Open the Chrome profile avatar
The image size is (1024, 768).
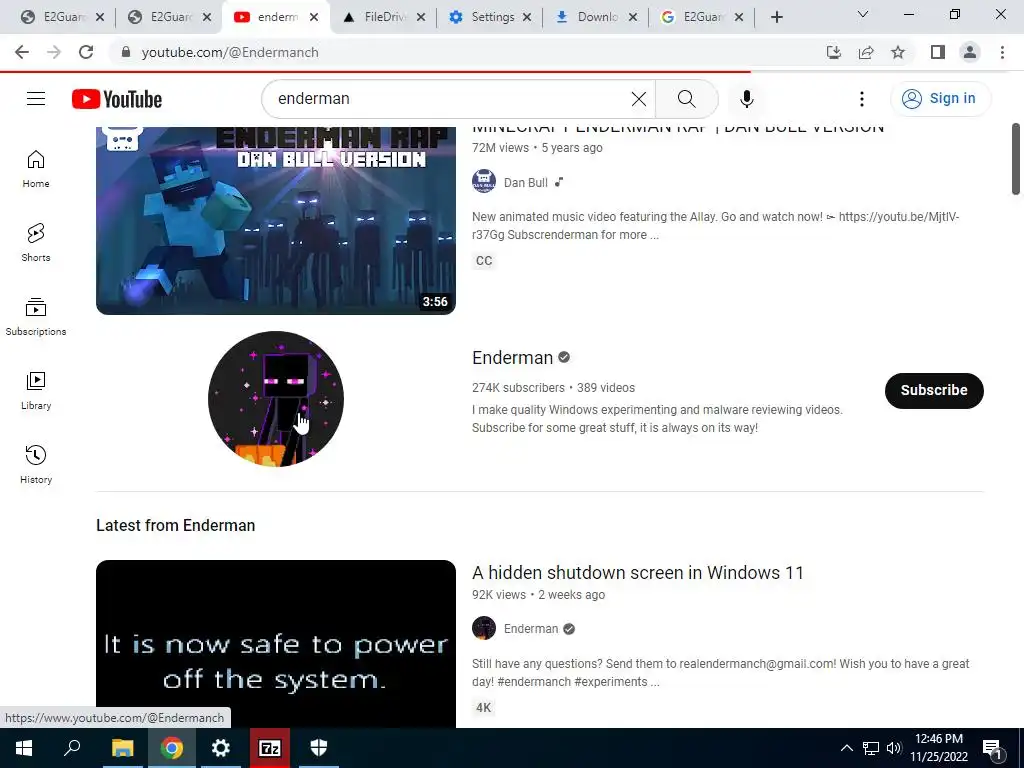click(x=970, y=52)
